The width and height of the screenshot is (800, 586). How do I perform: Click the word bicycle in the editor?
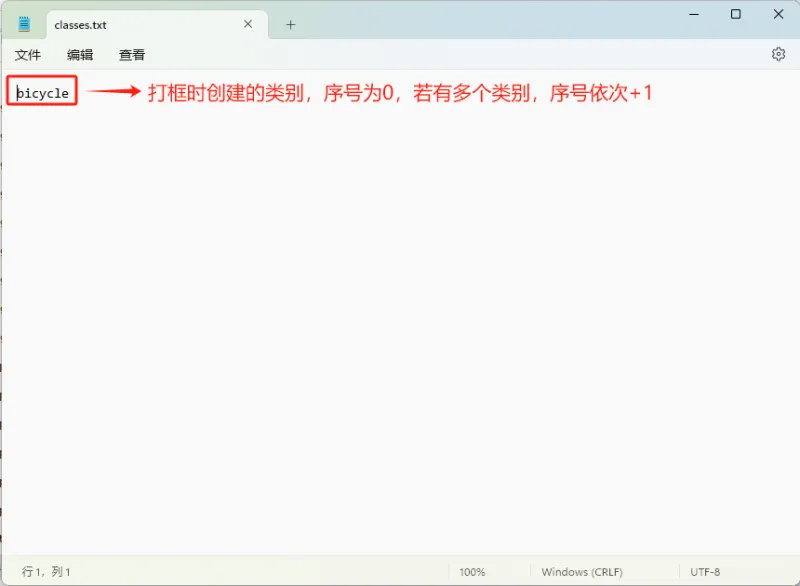40,91
